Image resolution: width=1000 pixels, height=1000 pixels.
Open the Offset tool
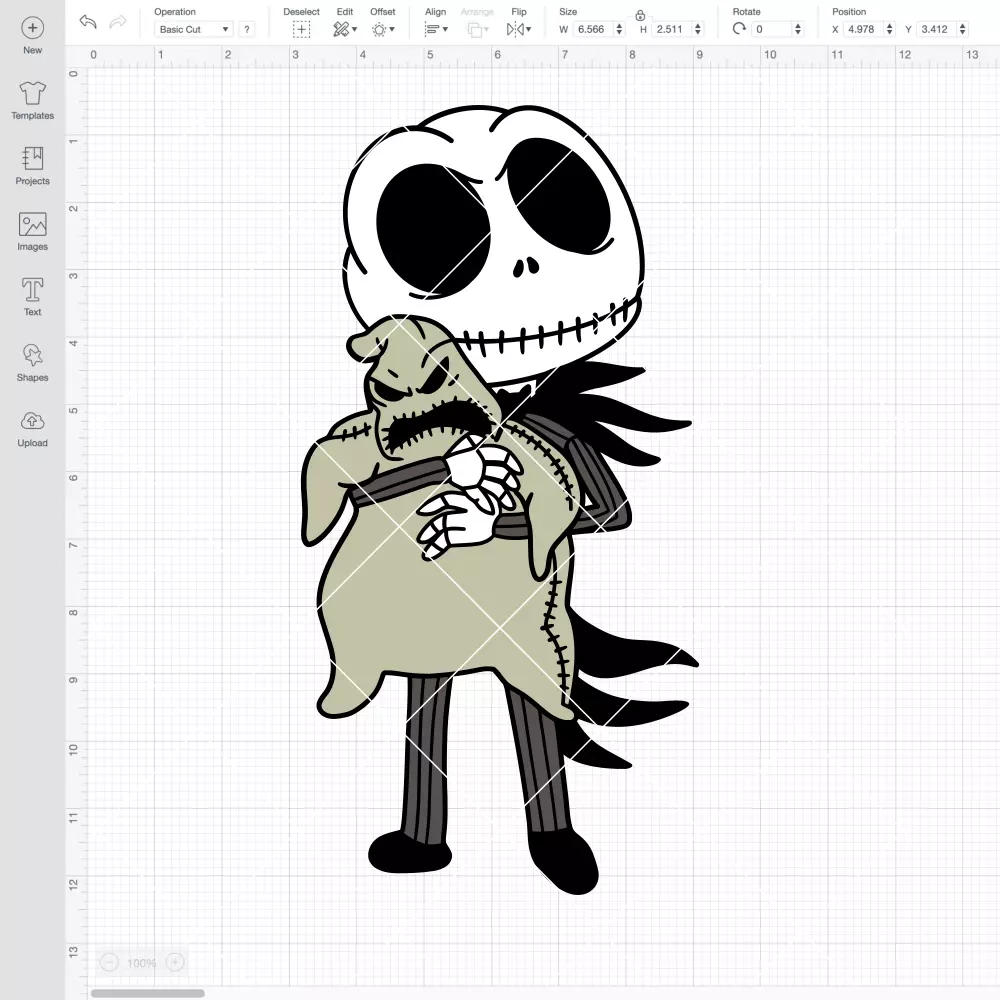(x=383, y=29)
